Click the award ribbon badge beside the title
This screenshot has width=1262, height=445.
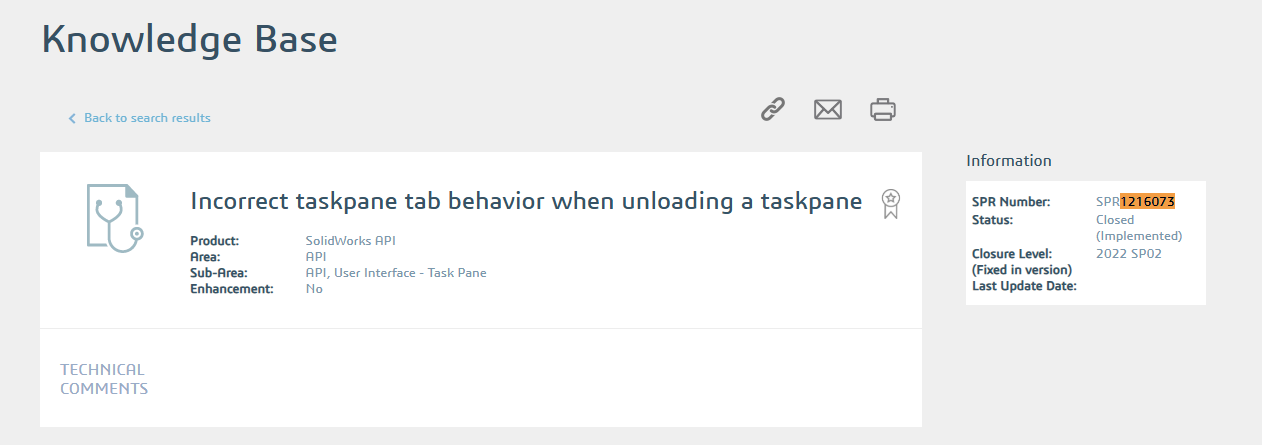(890, 203)
